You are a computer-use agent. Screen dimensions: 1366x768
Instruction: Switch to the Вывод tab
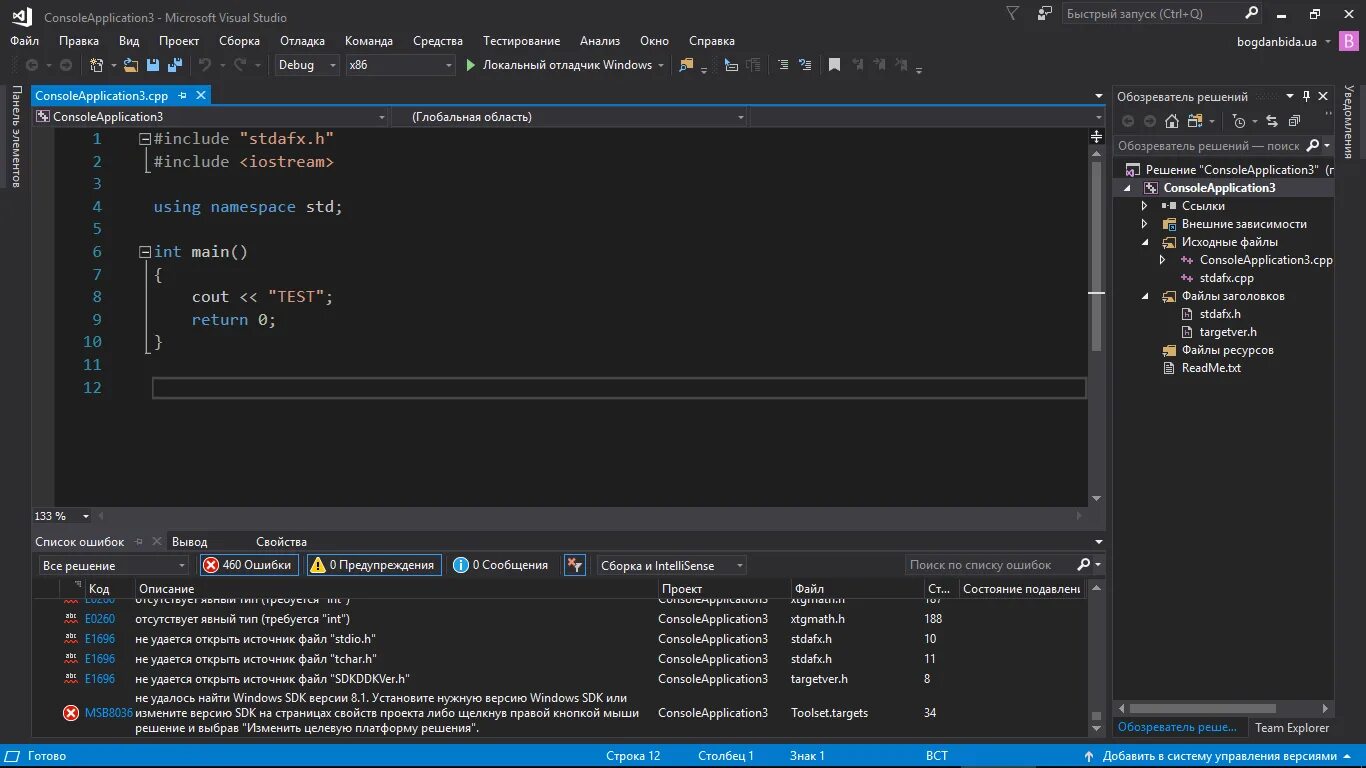tap(189, 541)
